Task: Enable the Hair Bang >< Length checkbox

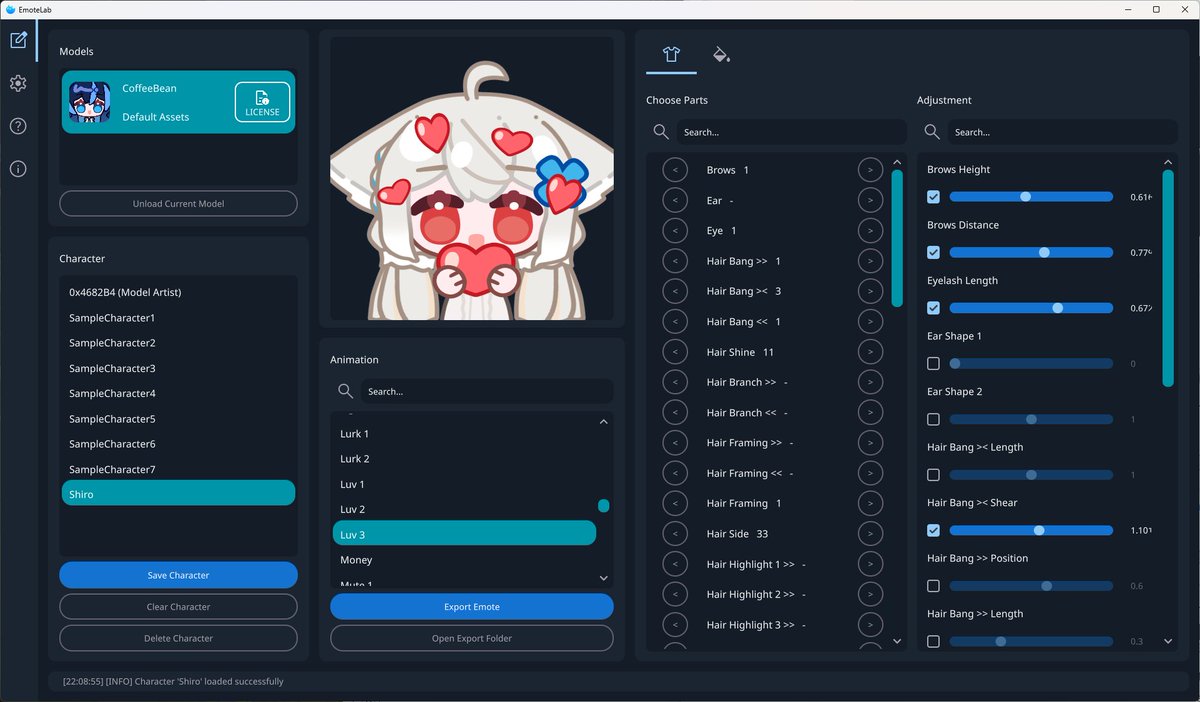Action: point(933,475)
